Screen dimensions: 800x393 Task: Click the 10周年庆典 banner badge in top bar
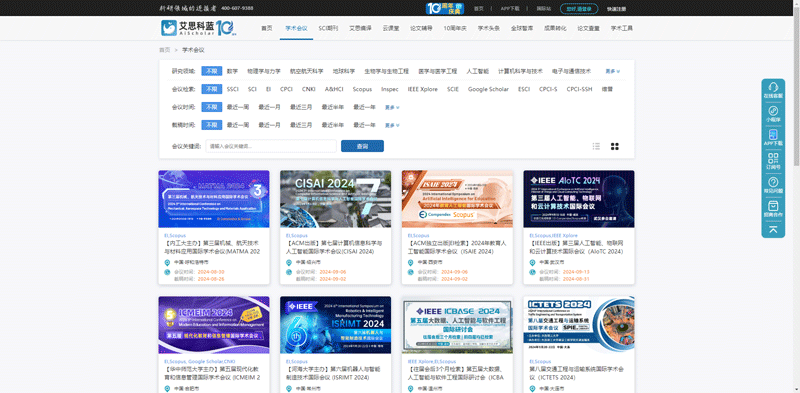coord(445,8)
